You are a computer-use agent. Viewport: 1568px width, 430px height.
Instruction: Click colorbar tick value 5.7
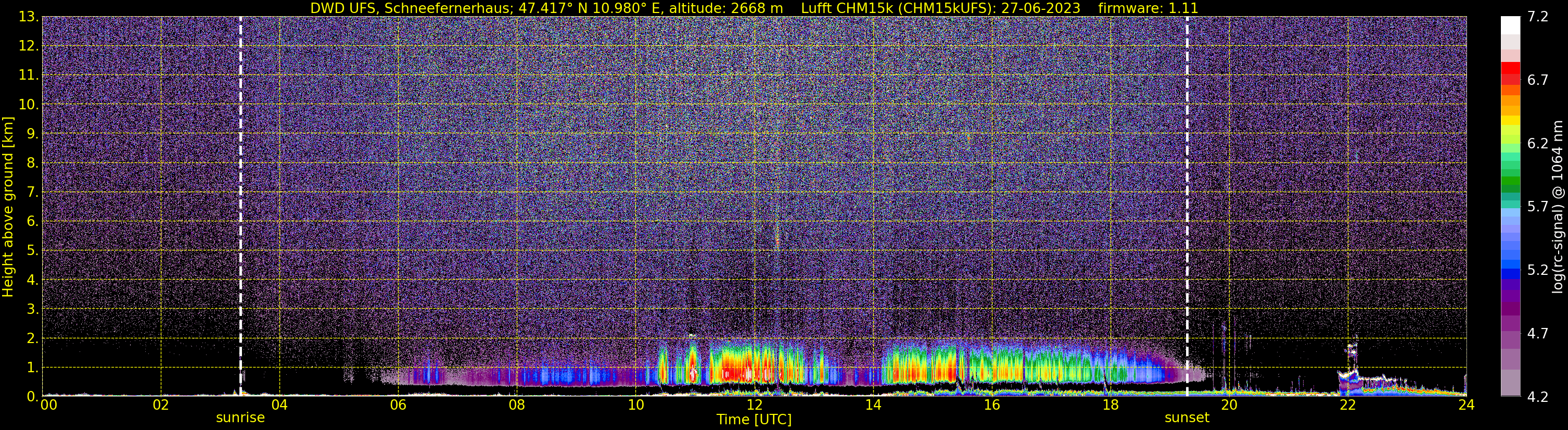tap(1538, 207)
